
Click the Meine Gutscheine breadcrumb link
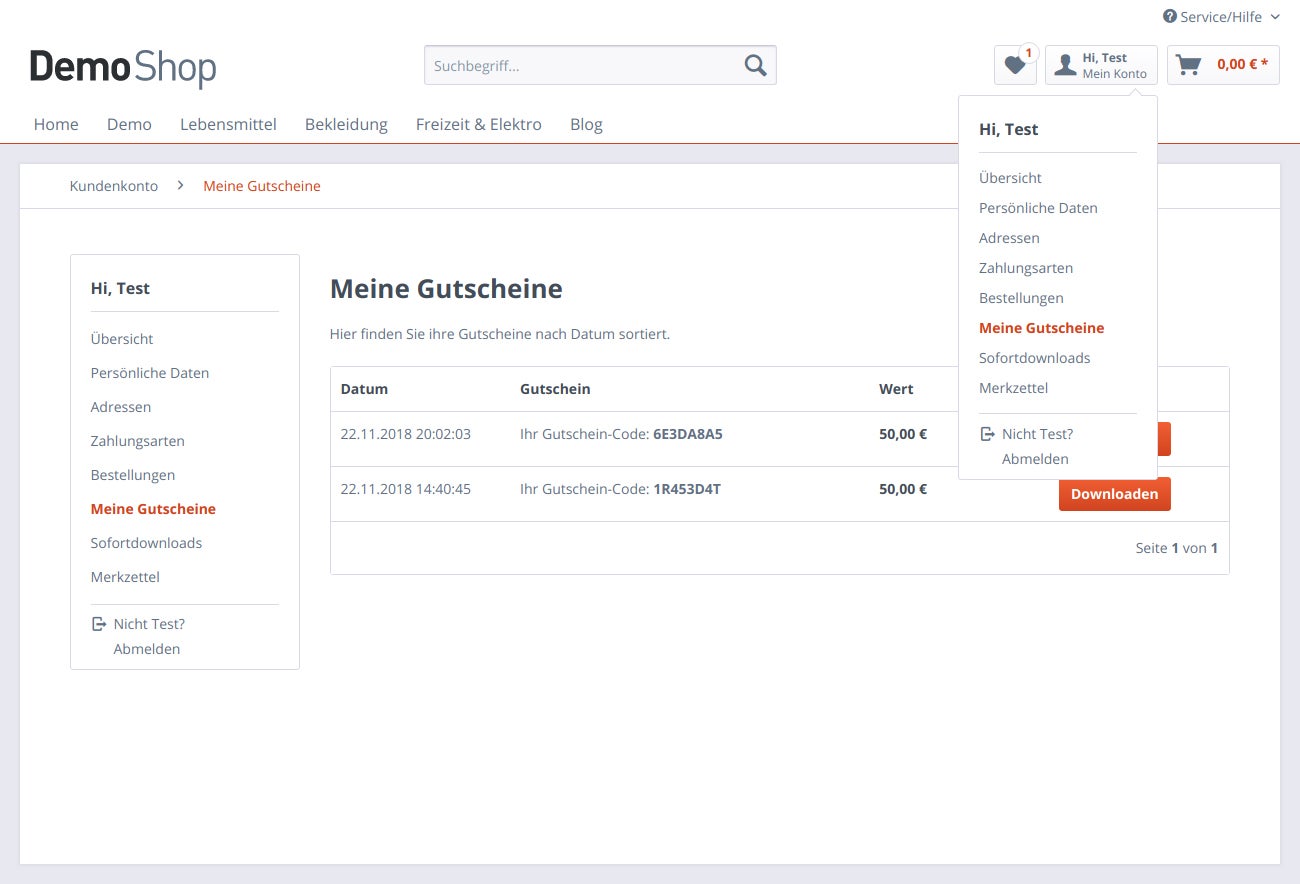262,186
